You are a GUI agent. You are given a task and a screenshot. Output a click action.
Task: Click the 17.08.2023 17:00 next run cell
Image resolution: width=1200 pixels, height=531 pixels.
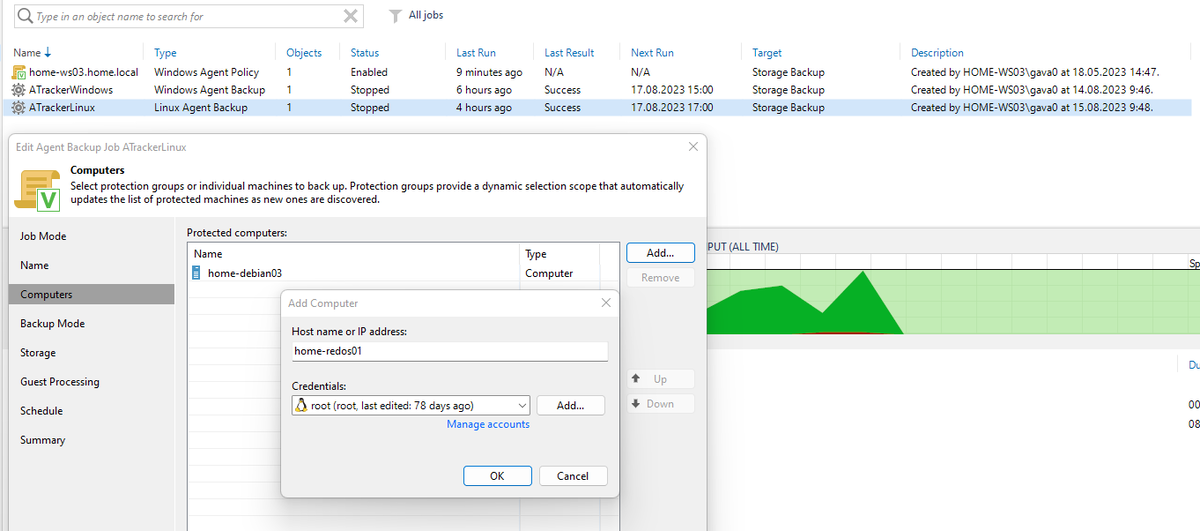(x=672, y=108)
